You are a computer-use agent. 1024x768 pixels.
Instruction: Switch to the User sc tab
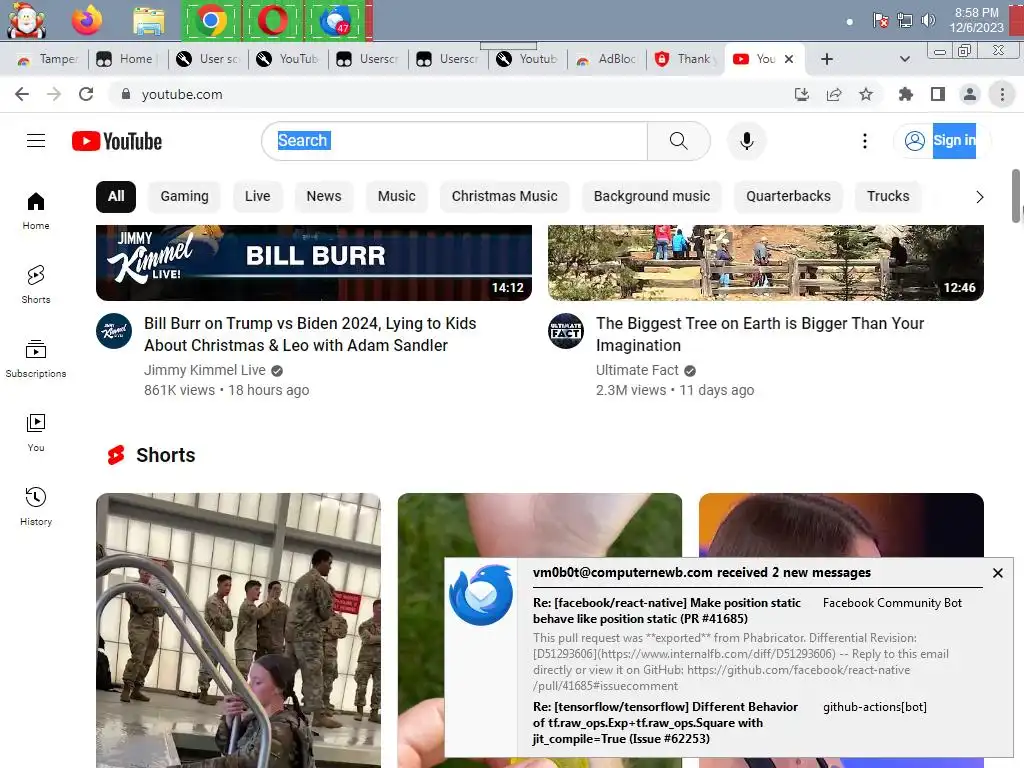(x=208, y=59)
